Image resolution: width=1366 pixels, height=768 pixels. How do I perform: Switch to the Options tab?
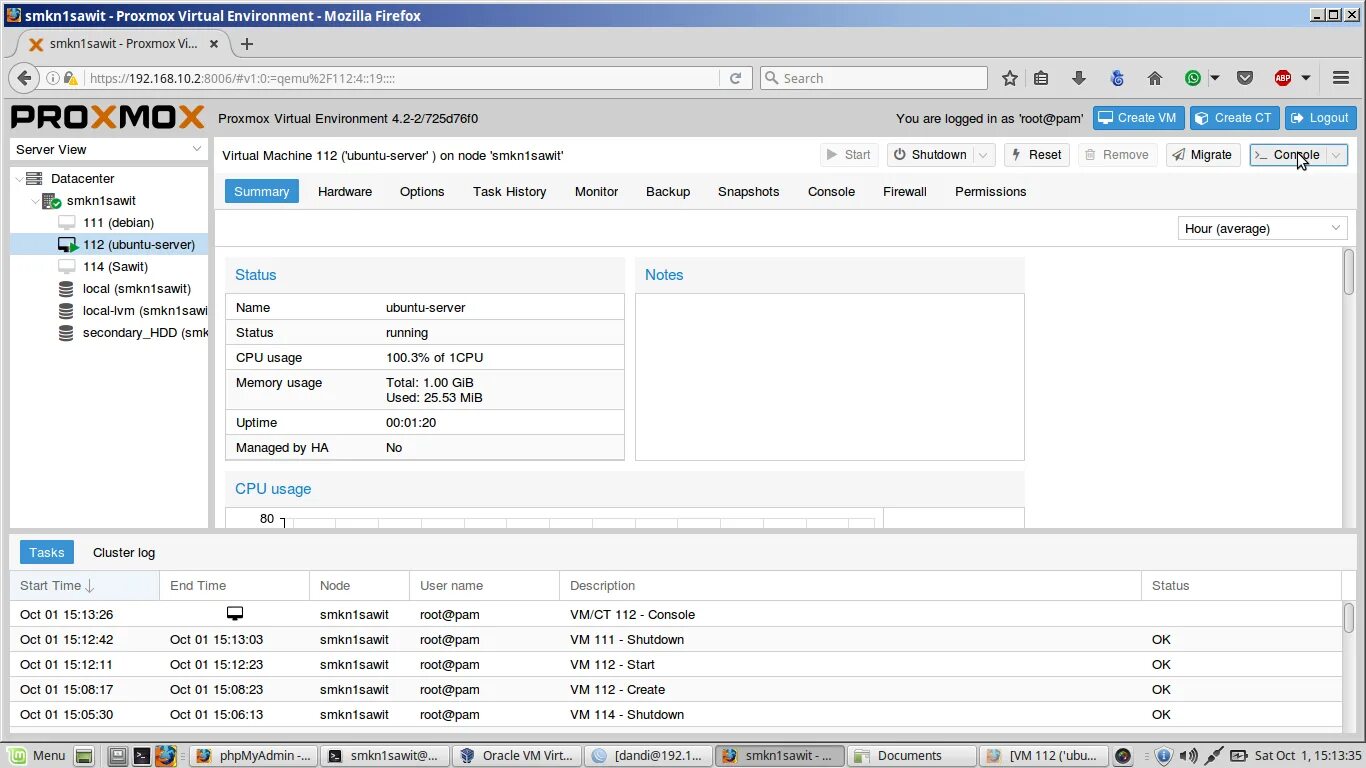coord(422,192)
